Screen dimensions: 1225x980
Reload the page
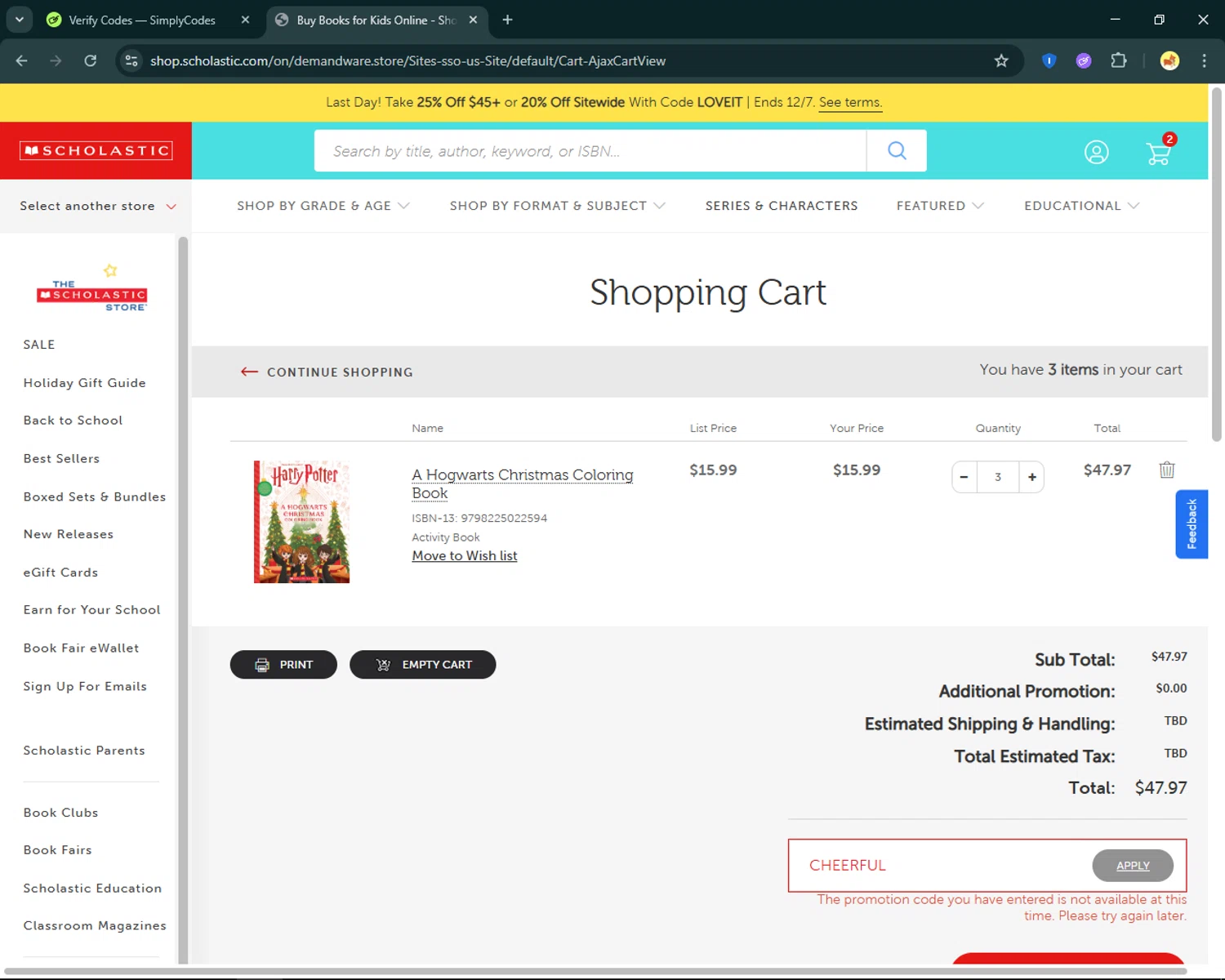91,60
